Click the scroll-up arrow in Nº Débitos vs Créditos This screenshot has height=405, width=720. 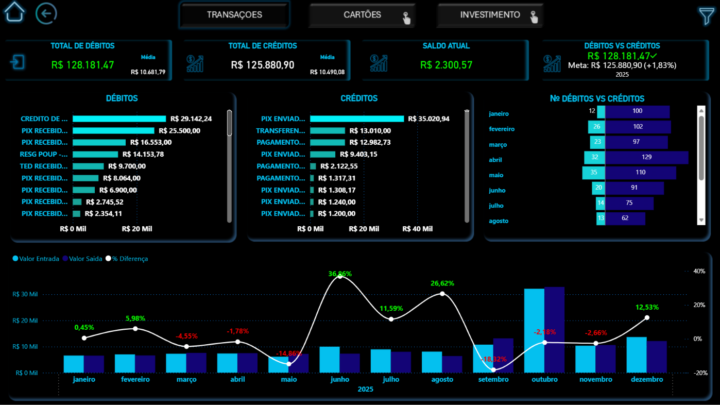(701, 110)
